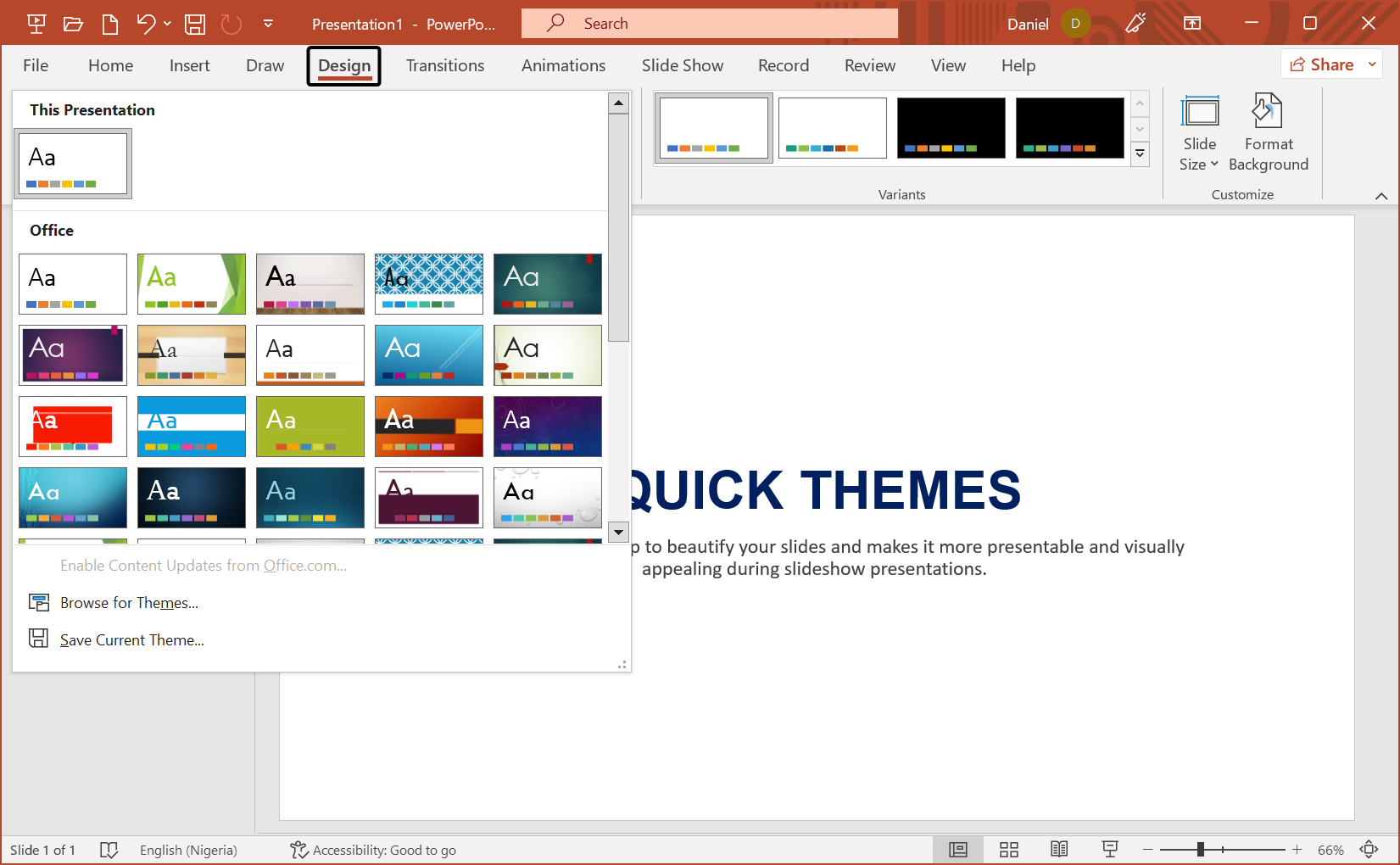Expand the Share dropdown arrow
1400x865 pixels.
tap(1371, 64)
